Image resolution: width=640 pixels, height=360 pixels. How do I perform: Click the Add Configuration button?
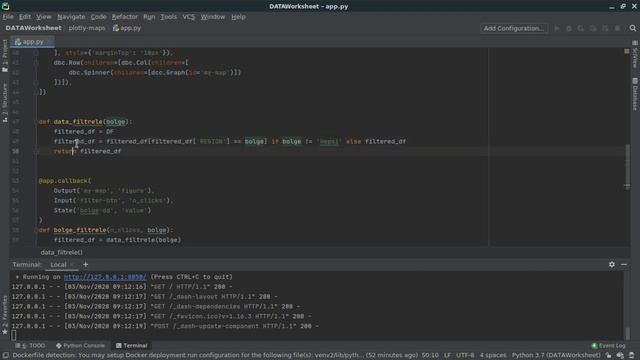coord(514,28)
